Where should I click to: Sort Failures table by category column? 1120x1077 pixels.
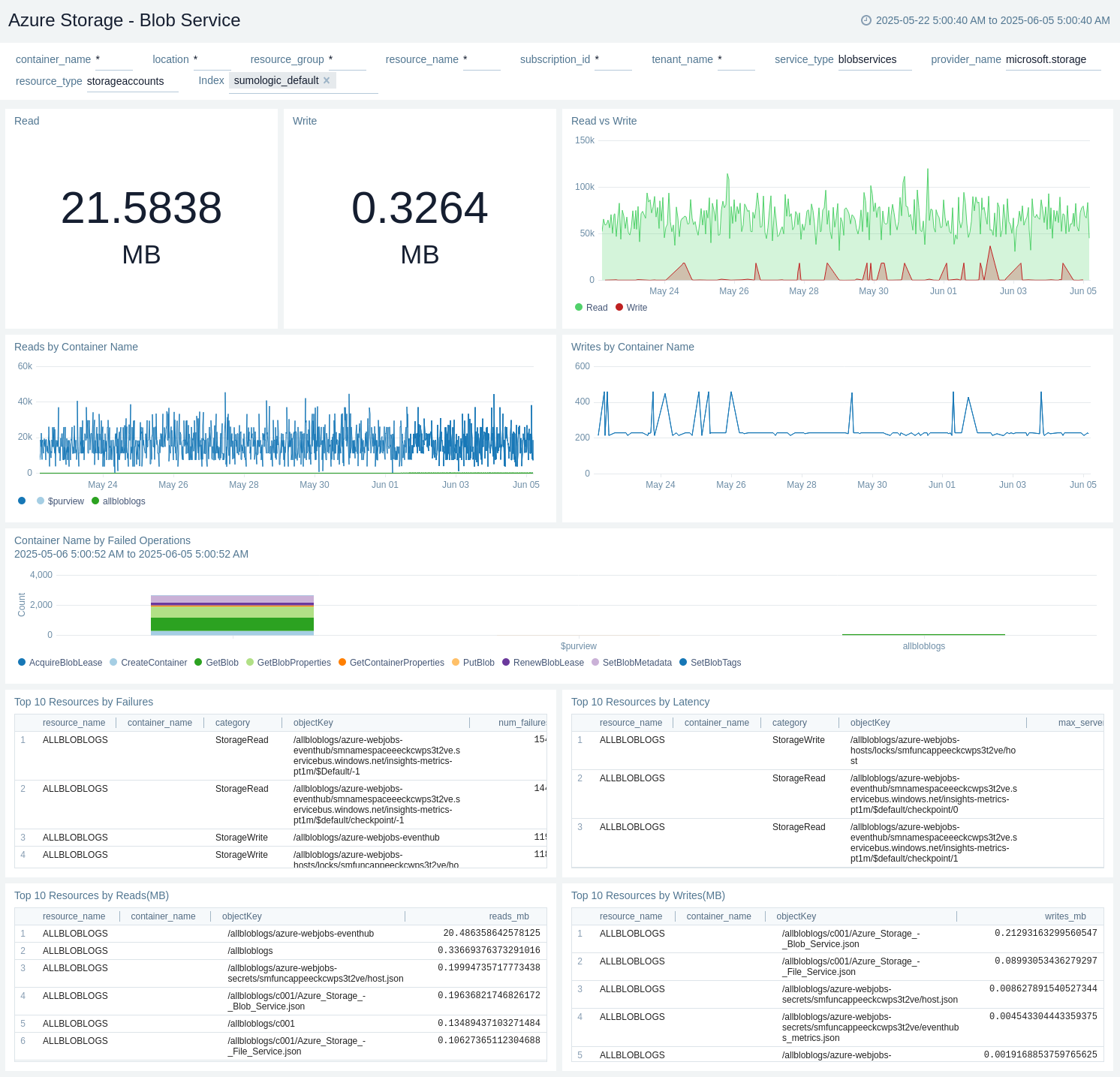[x=233, y=723]
